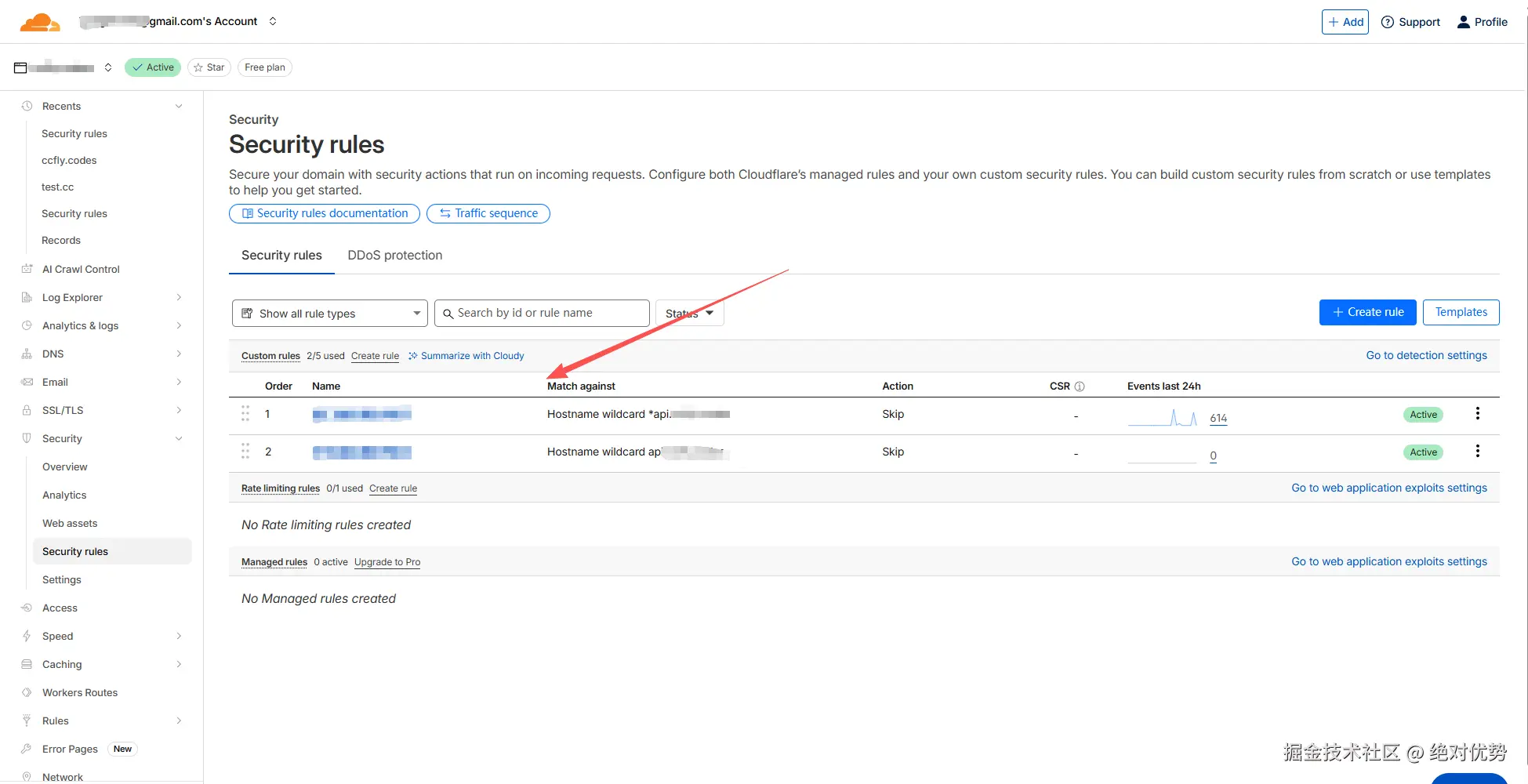Click Go to detection settings

1427,355
